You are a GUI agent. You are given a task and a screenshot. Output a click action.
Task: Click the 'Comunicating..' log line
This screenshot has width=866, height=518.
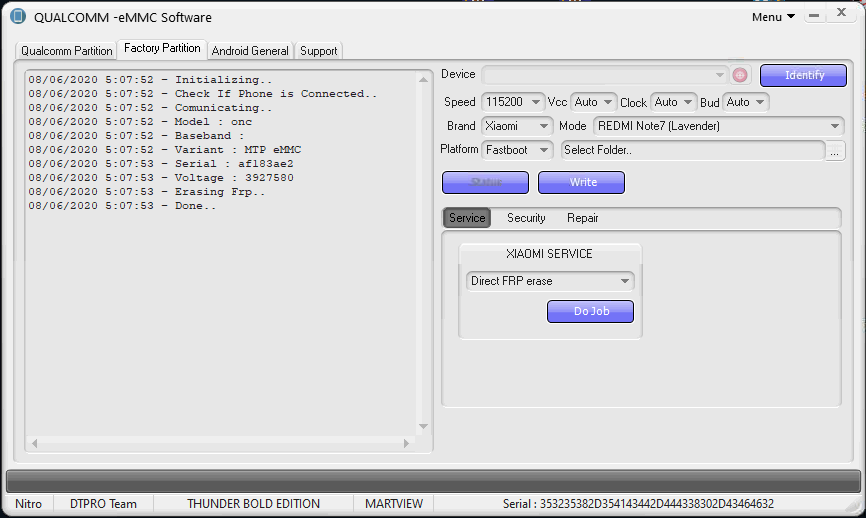click(151, 108)
